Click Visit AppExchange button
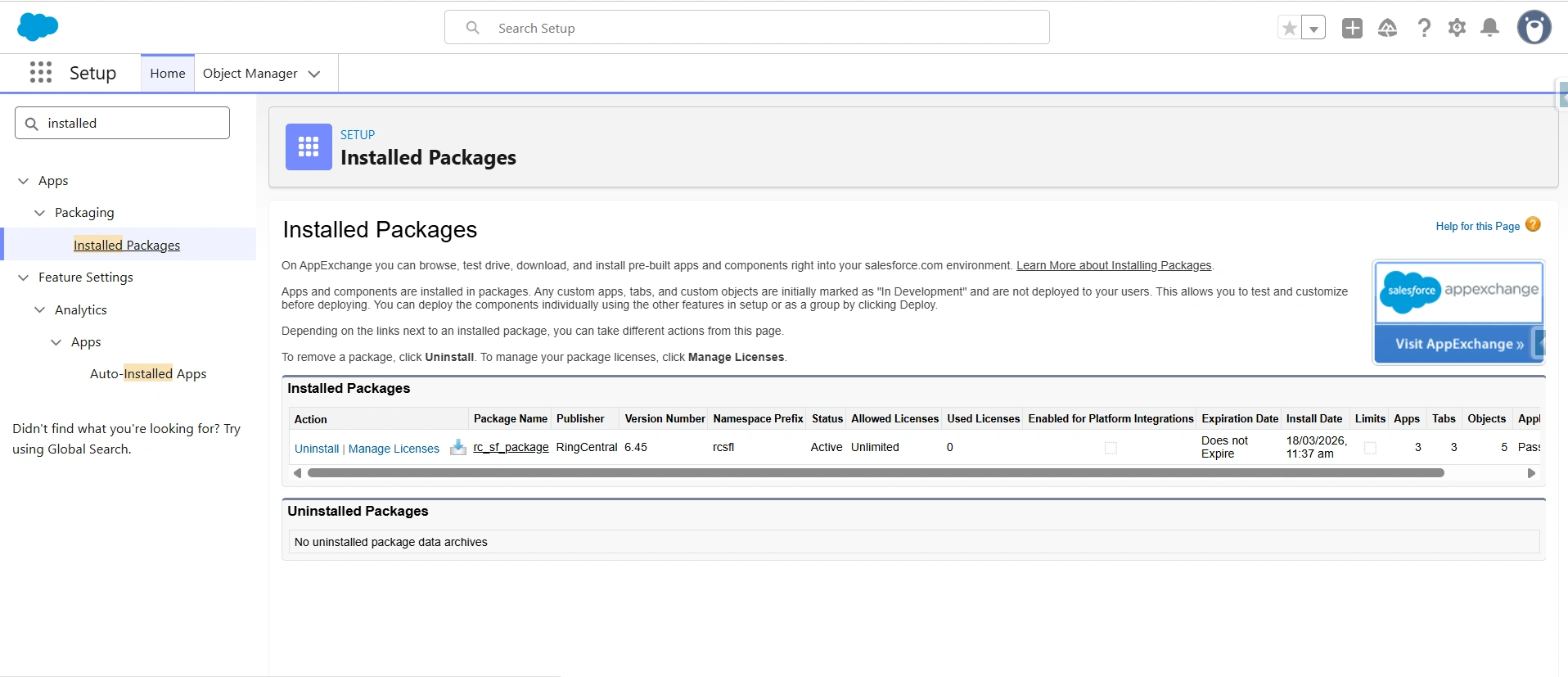 tap(1458, 344)
